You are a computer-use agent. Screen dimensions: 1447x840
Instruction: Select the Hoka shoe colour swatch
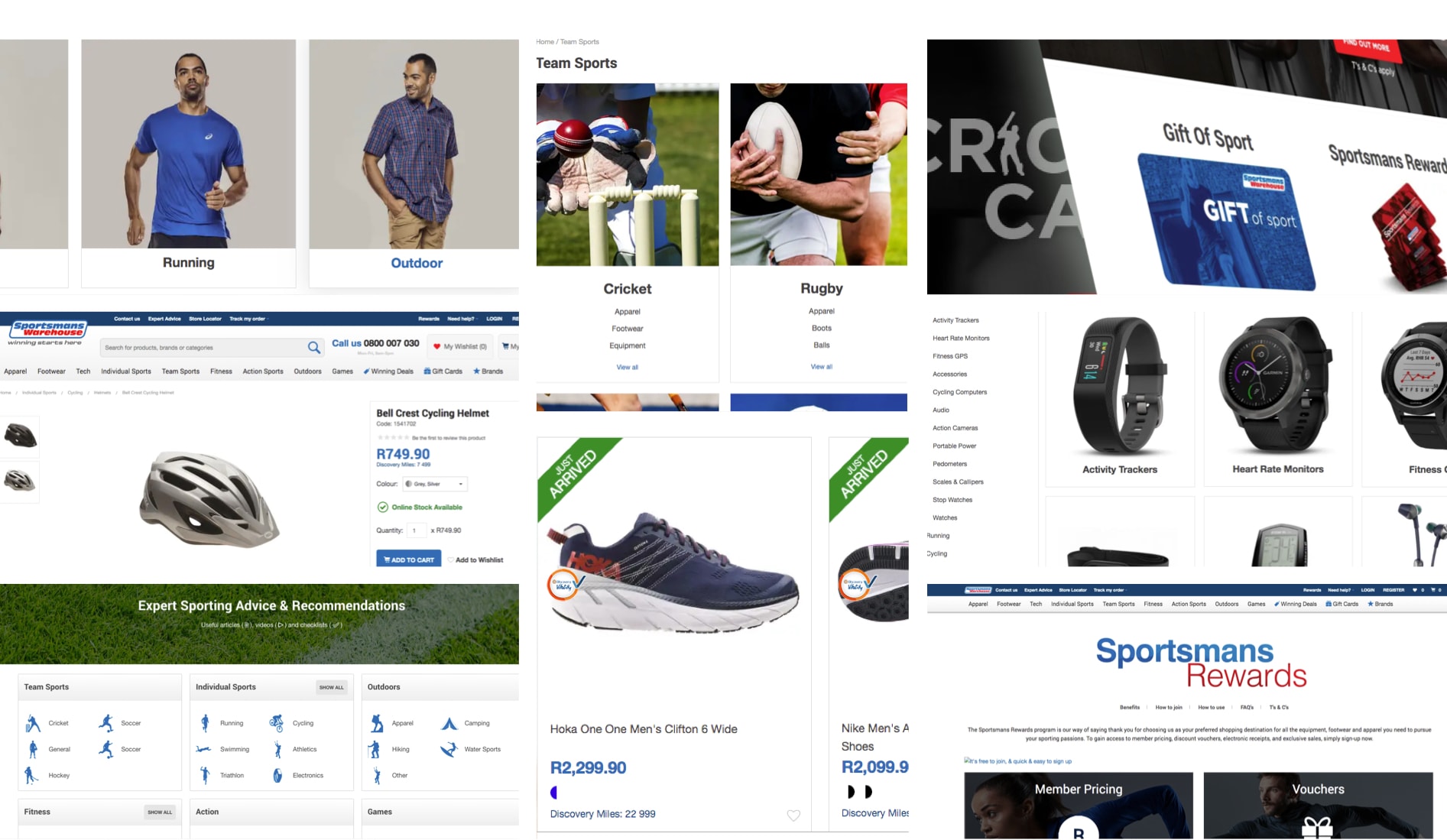pos(554,793)
